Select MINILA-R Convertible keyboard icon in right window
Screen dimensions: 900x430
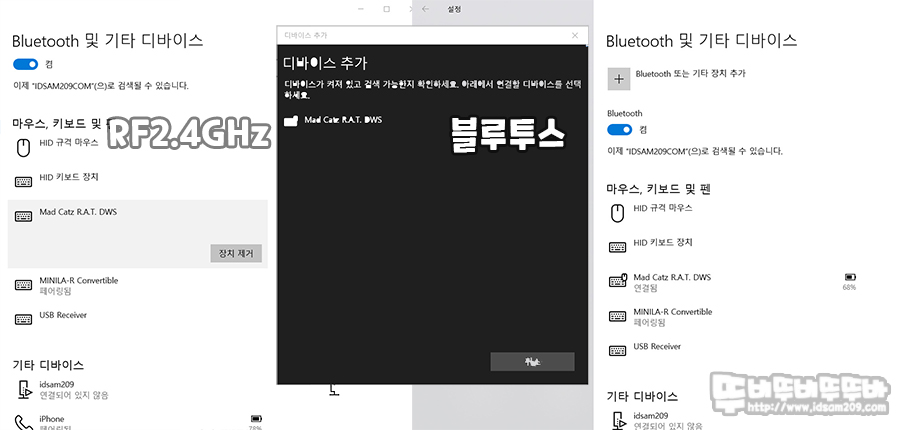point(617,316)
